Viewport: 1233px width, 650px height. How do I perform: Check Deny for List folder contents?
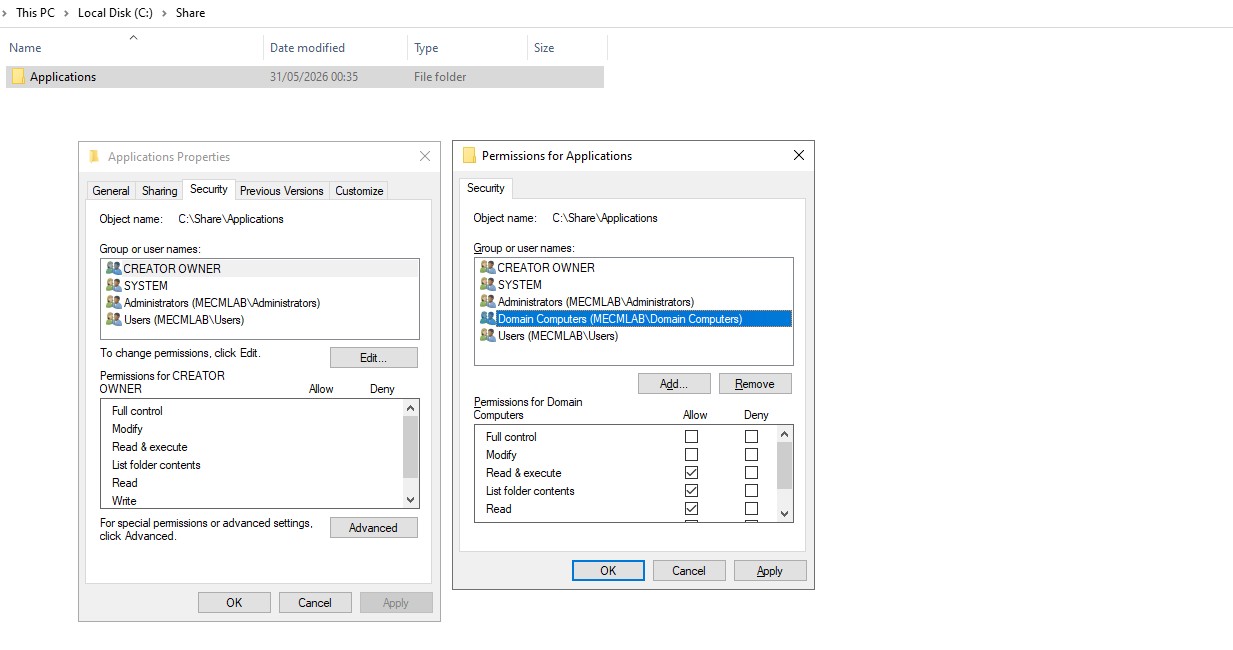tap(751, 491)
